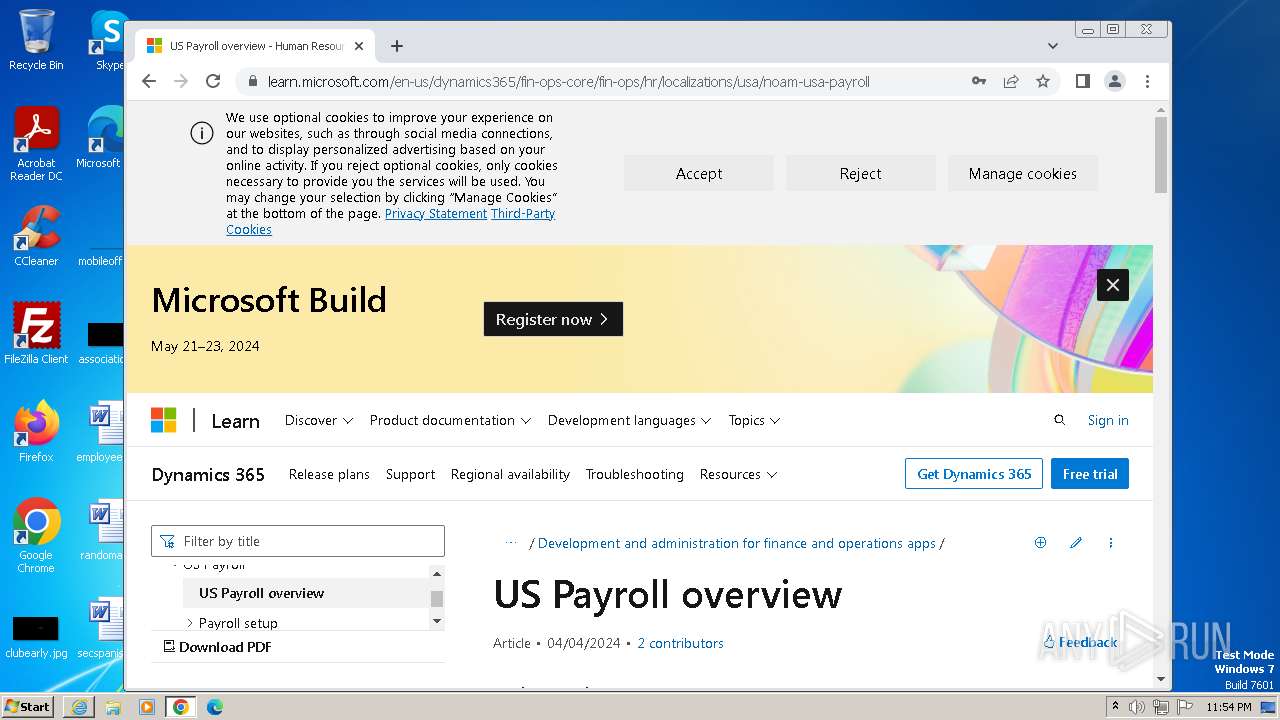
Task: Click the share page icon in address bar
Action: click(x=1011, y=82)
